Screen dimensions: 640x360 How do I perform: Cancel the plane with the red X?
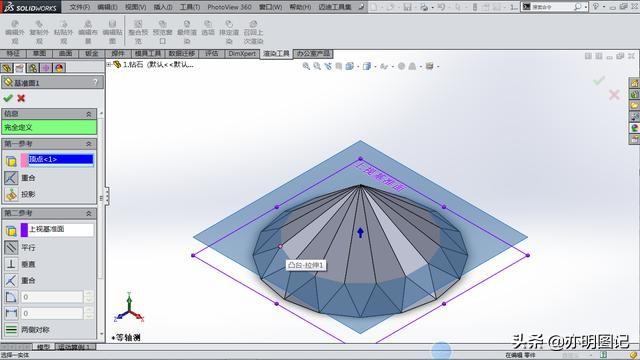[21, 98]
